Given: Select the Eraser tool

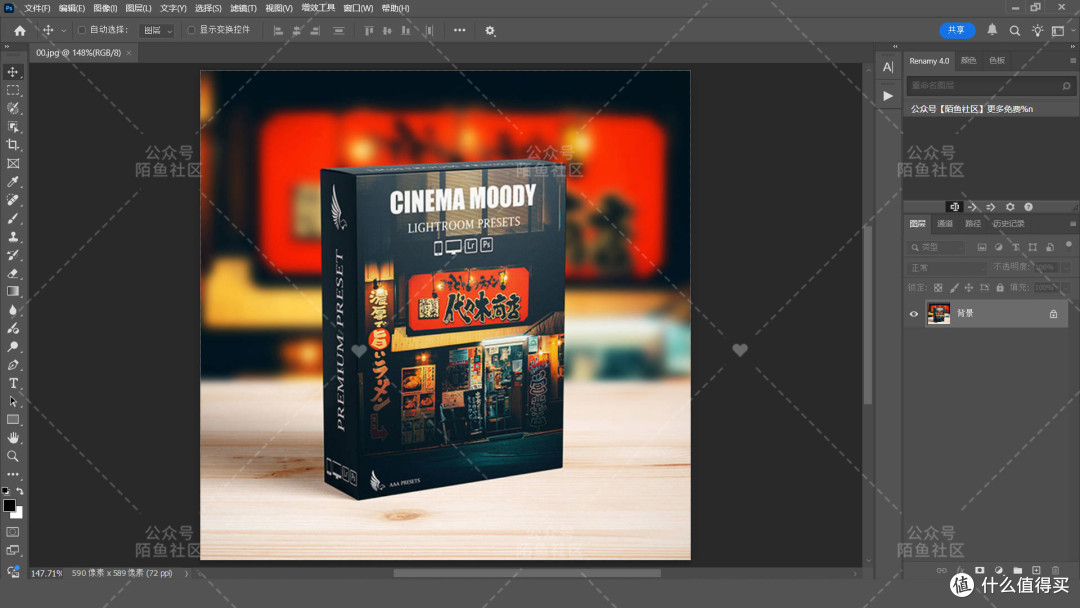Looking at the screenshot, I should (x=13, y=273).
